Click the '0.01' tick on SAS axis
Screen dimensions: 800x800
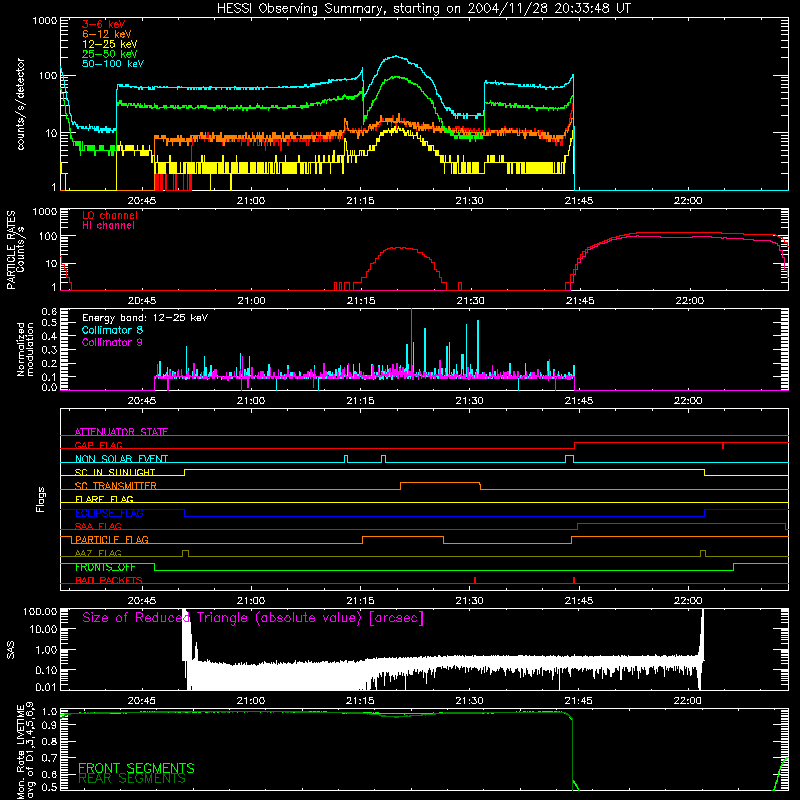click(46, 687)
